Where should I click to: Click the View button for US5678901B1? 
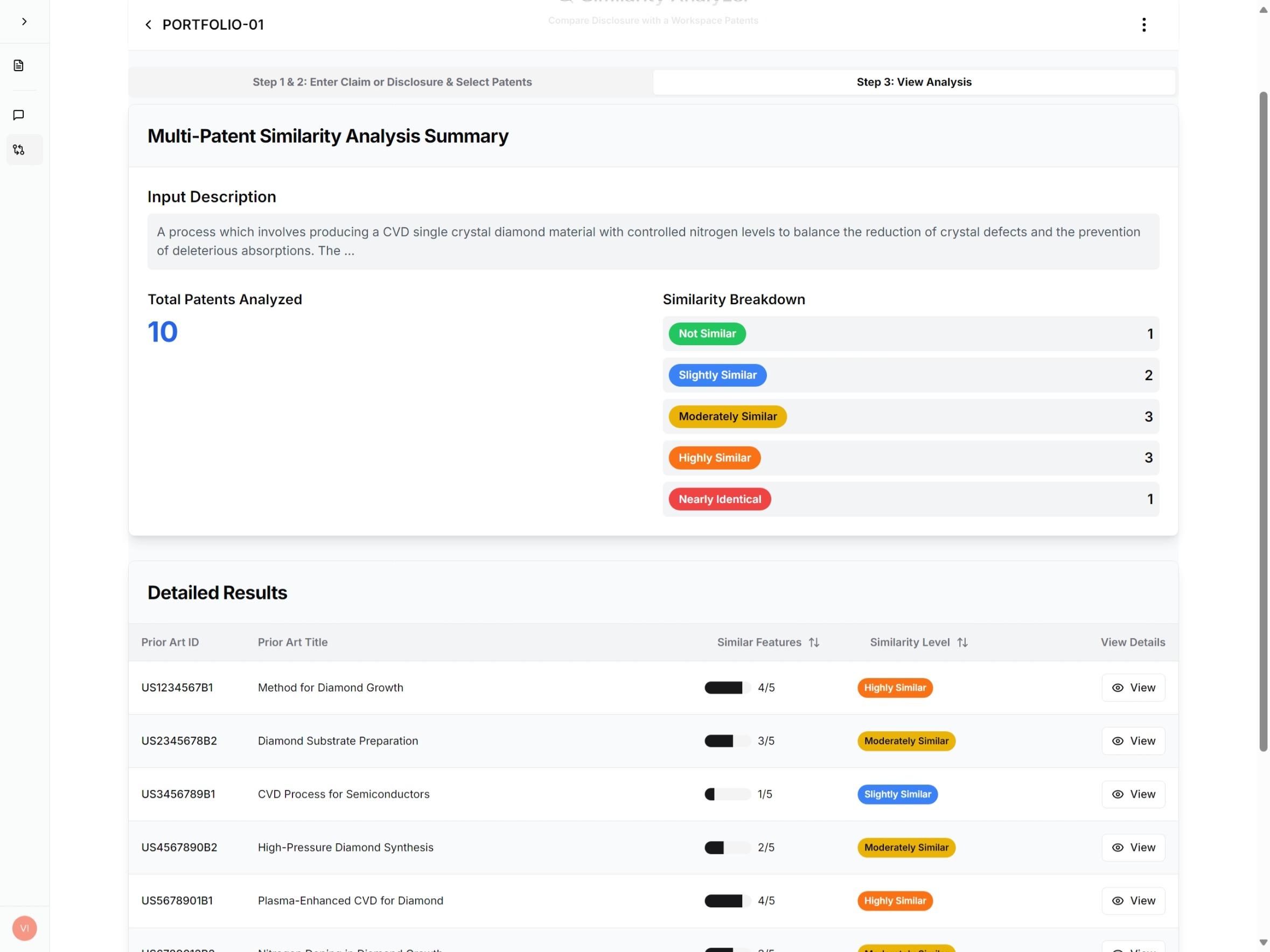1133,901
